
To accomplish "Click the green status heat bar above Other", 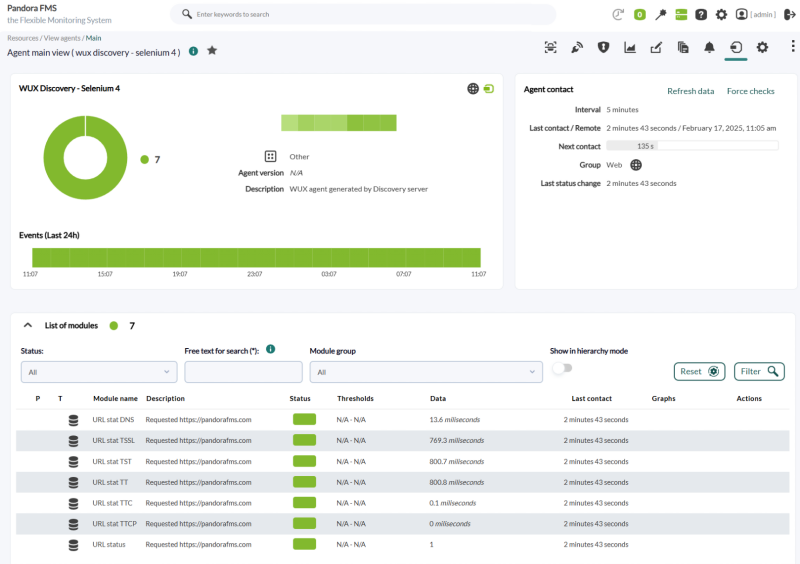I will (x=339, y=123).
